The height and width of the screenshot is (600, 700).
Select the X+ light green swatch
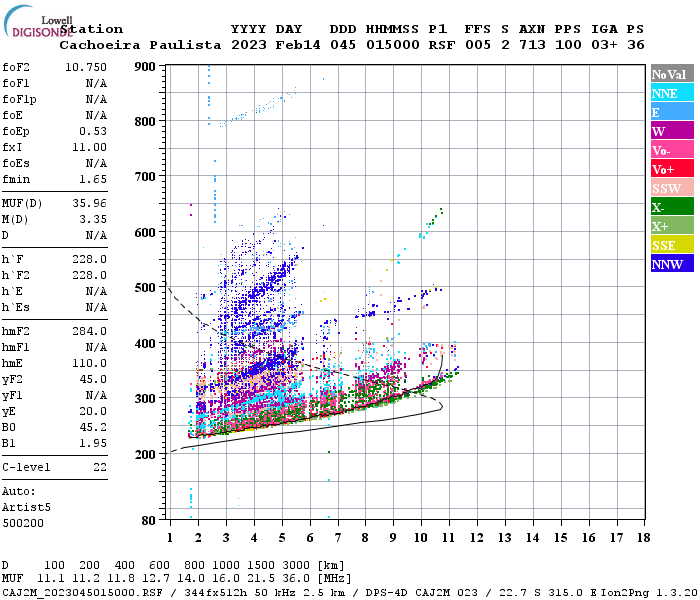672,225
